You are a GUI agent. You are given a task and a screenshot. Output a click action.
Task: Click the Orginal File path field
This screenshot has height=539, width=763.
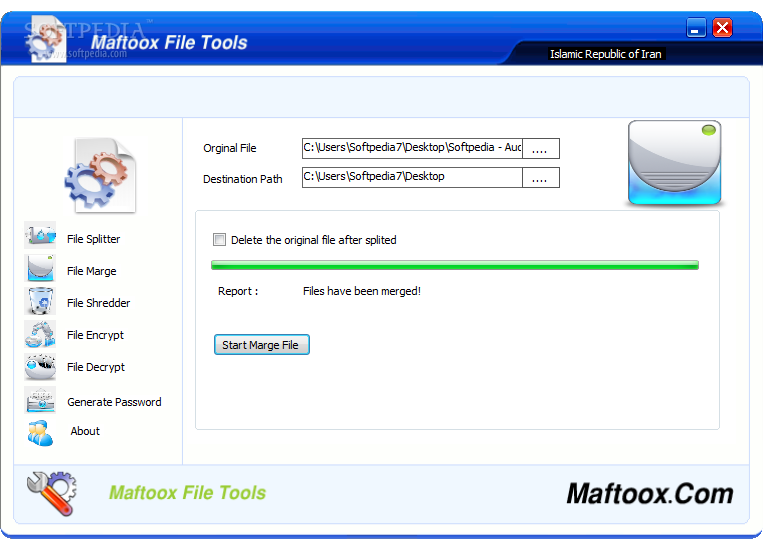pos(412,148)
